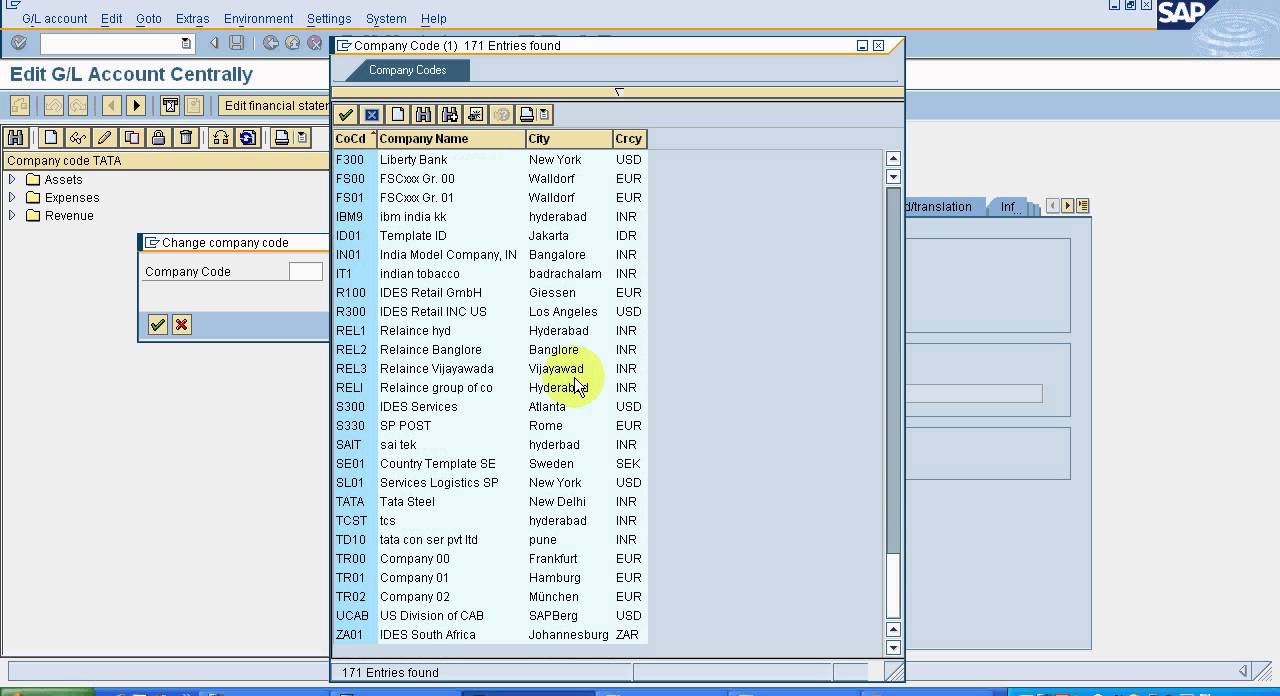
Task: Click the left-pointing triangle beside the command field
Action: pyautogui.click(x=214, y=43)
